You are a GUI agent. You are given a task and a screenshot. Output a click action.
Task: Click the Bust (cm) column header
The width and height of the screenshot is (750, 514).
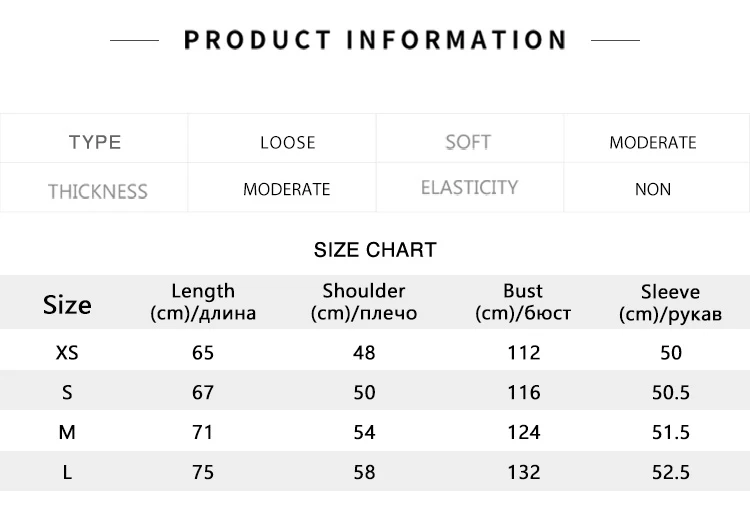(523, 302)
